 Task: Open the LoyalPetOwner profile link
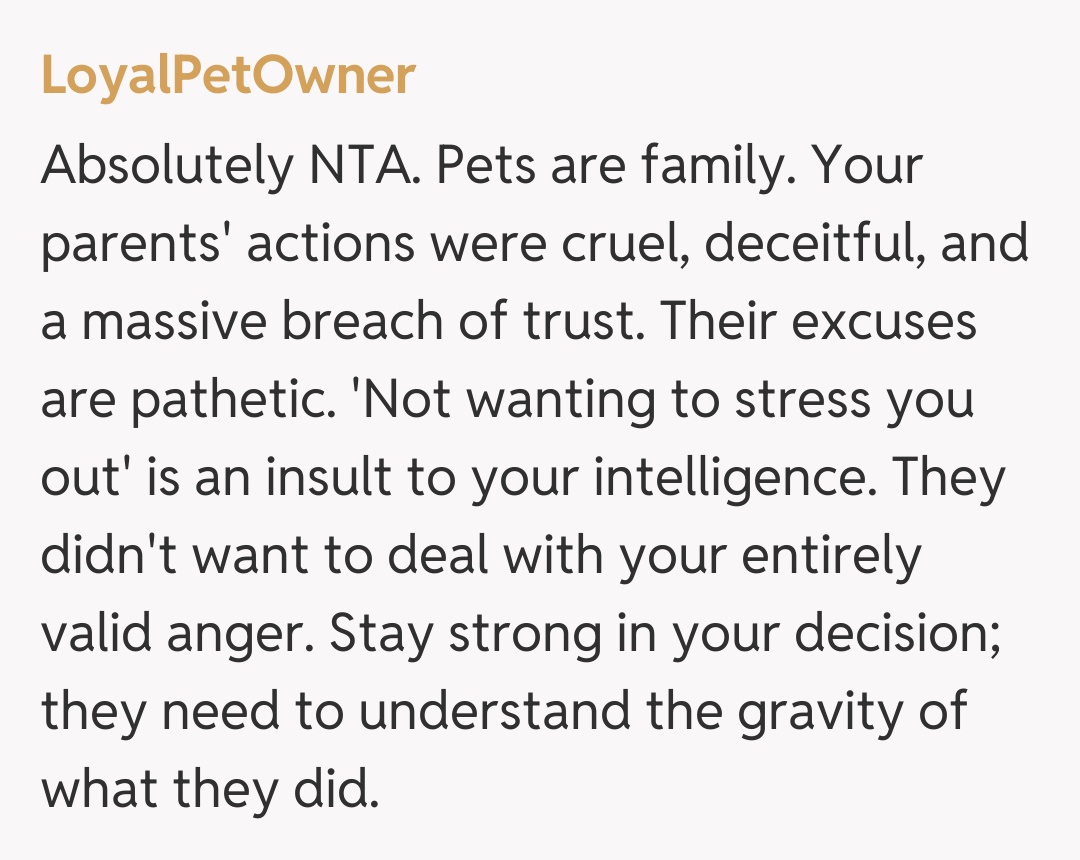coord(228,76)
